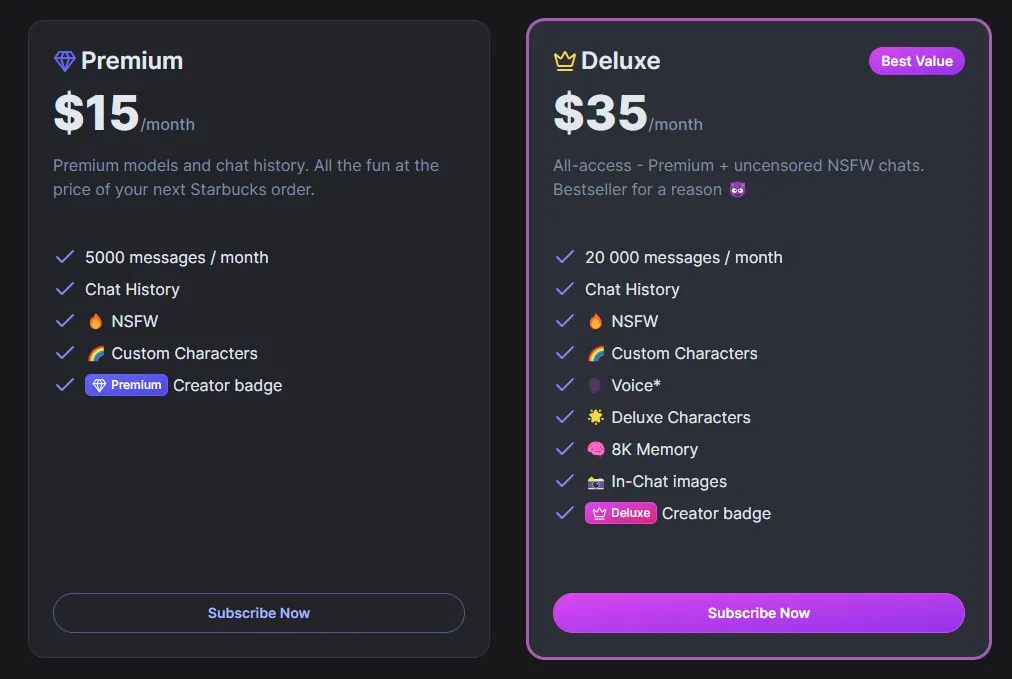Screen dimensions: 1012x679
Task: Click the Deluxe crown icon
Action: (x=566, y=60)
